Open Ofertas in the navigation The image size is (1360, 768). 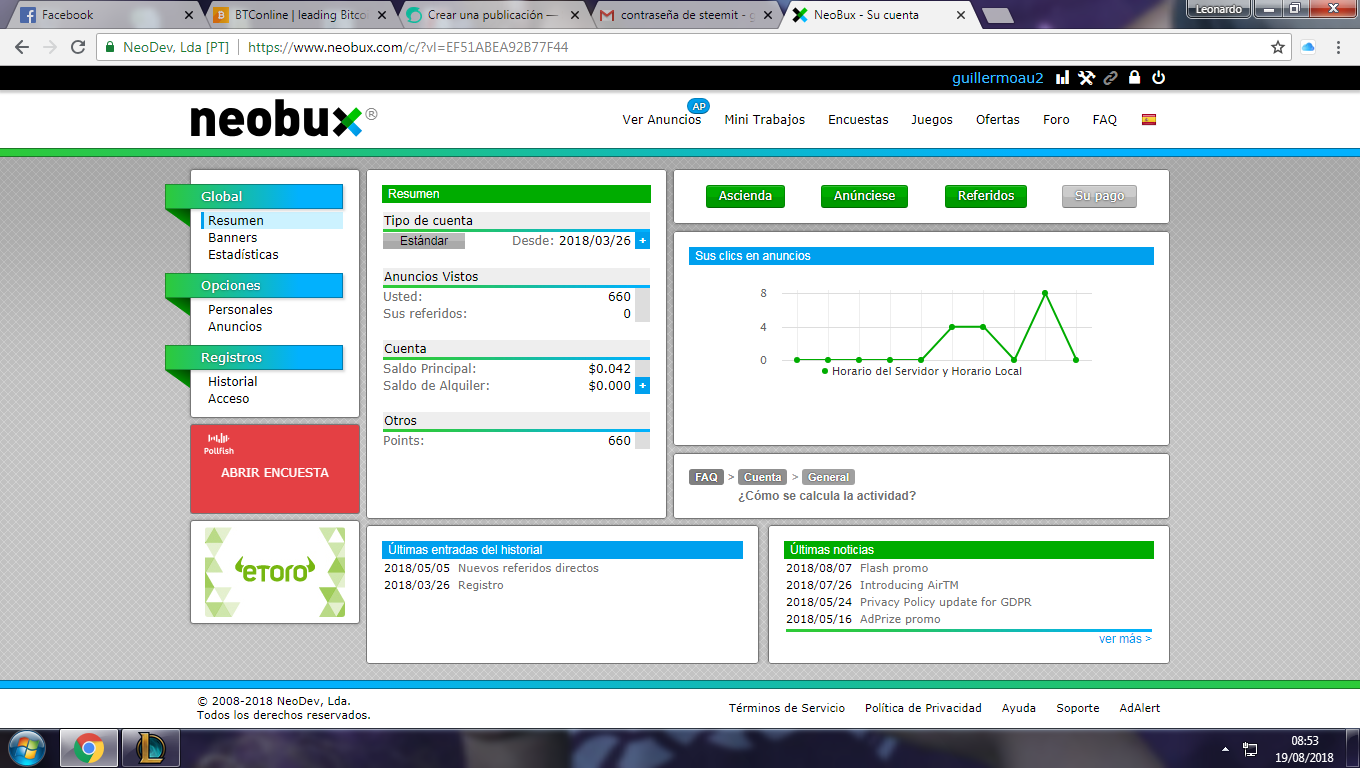pos(998,120)
